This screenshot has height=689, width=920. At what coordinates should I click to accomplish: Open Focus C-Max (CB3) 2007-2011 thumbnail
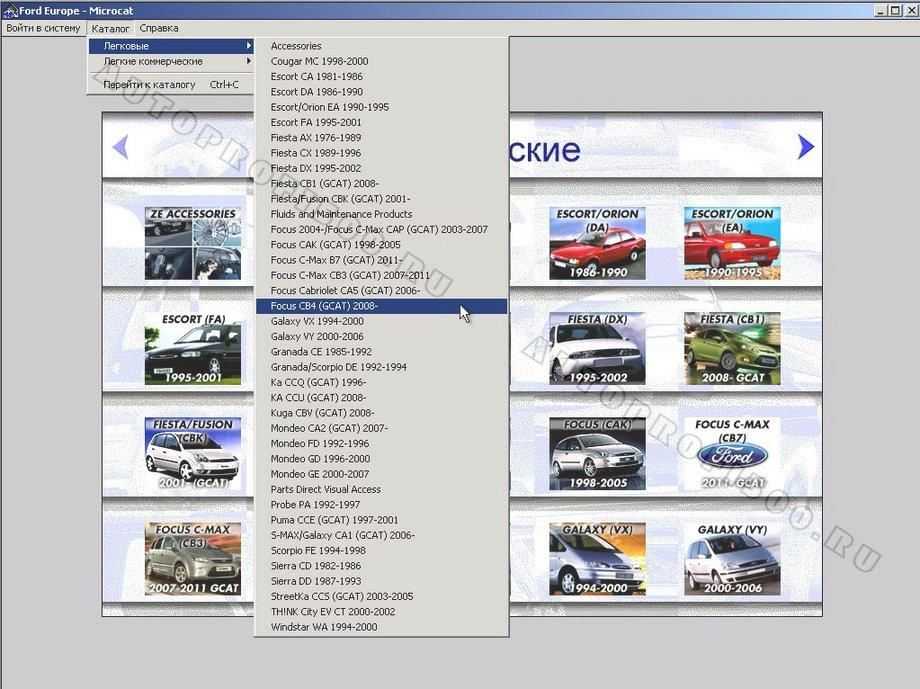(x=192, y=559)
